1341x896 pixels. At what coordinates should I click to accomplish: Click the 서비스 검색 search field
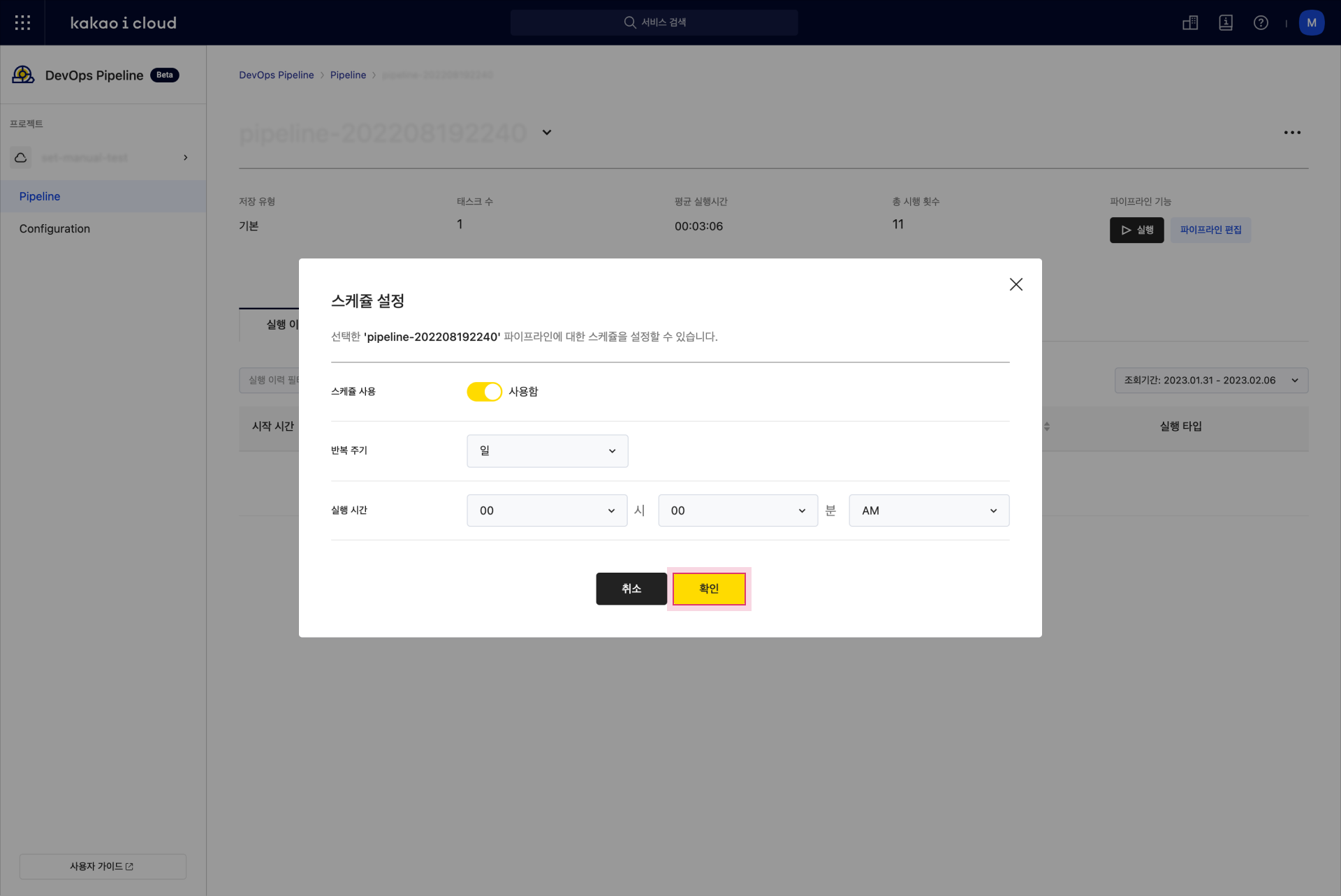654,22
